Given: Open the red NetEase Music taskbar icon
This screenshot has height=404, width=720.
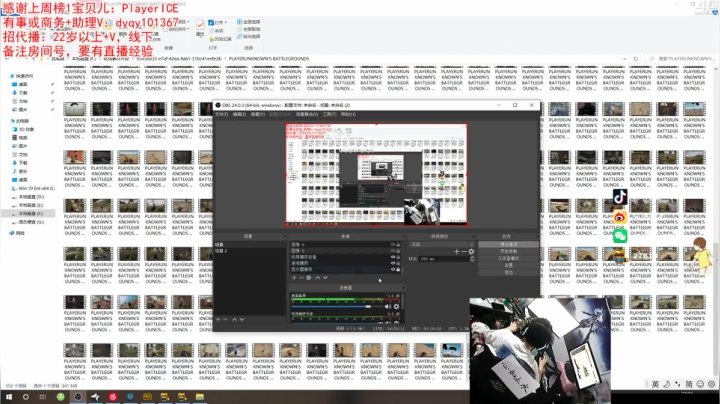Looking at the screenshot, I should pos(113,397).
